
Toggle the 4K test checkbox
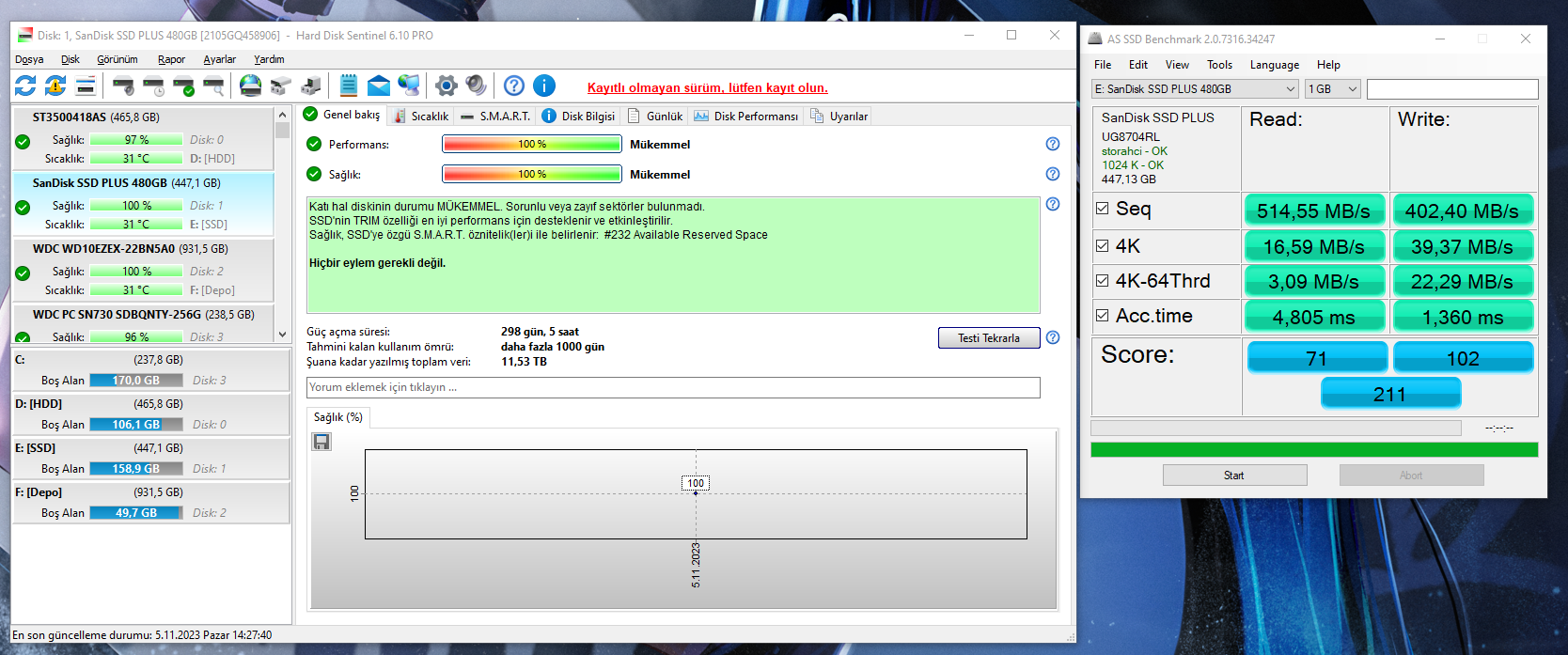[1102, 245]
